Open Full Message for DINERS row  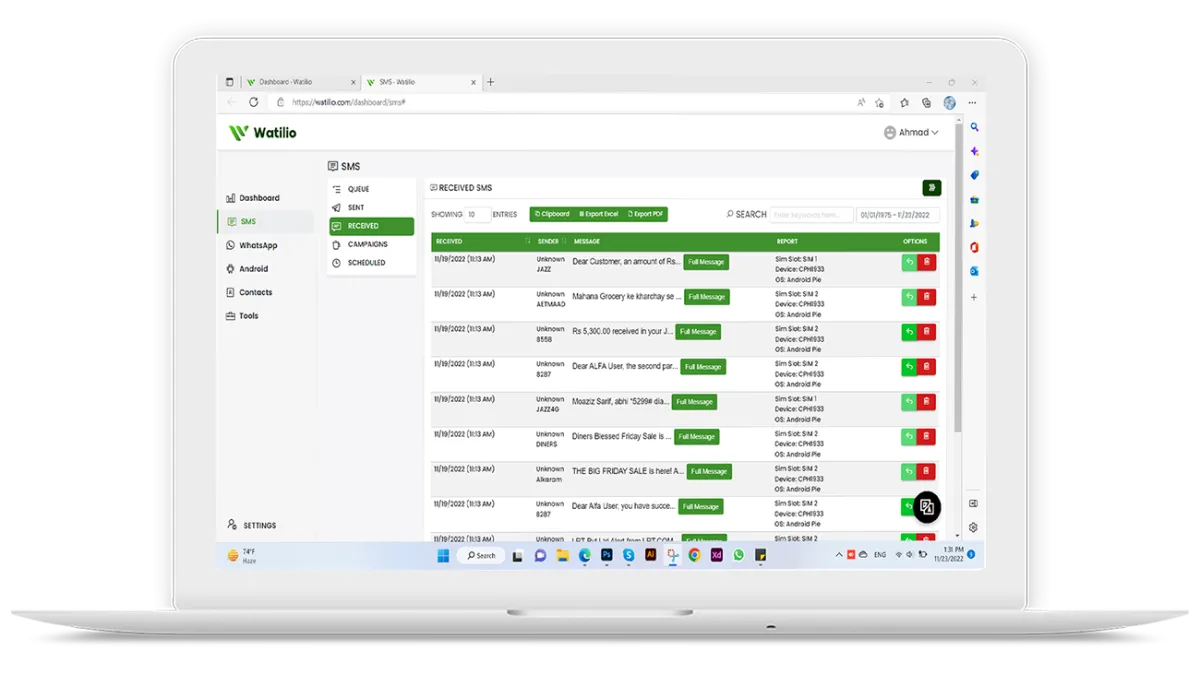pyautogui.click(x=696, y=437)
